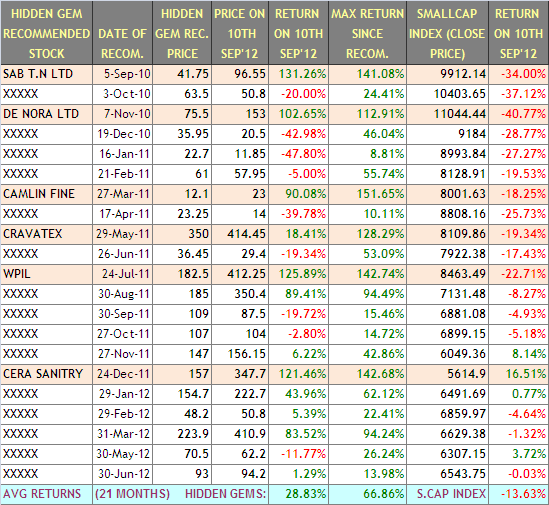Select the return value -42.98%

coord(299,134)
